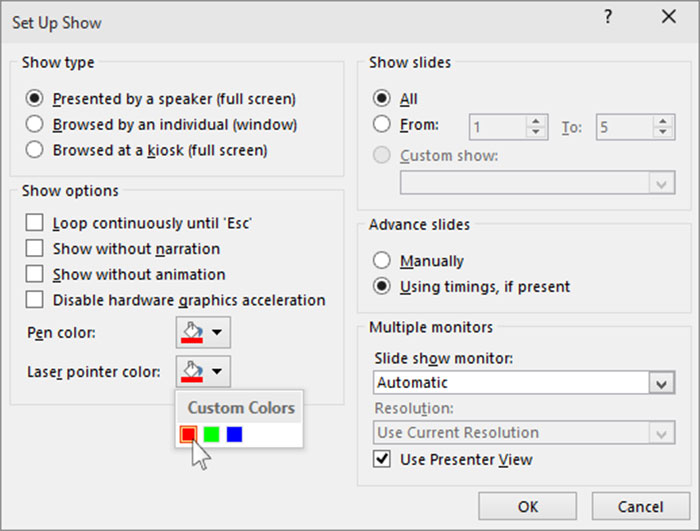Expand the Laser pointer color dropdown arrow

(217, 372)
